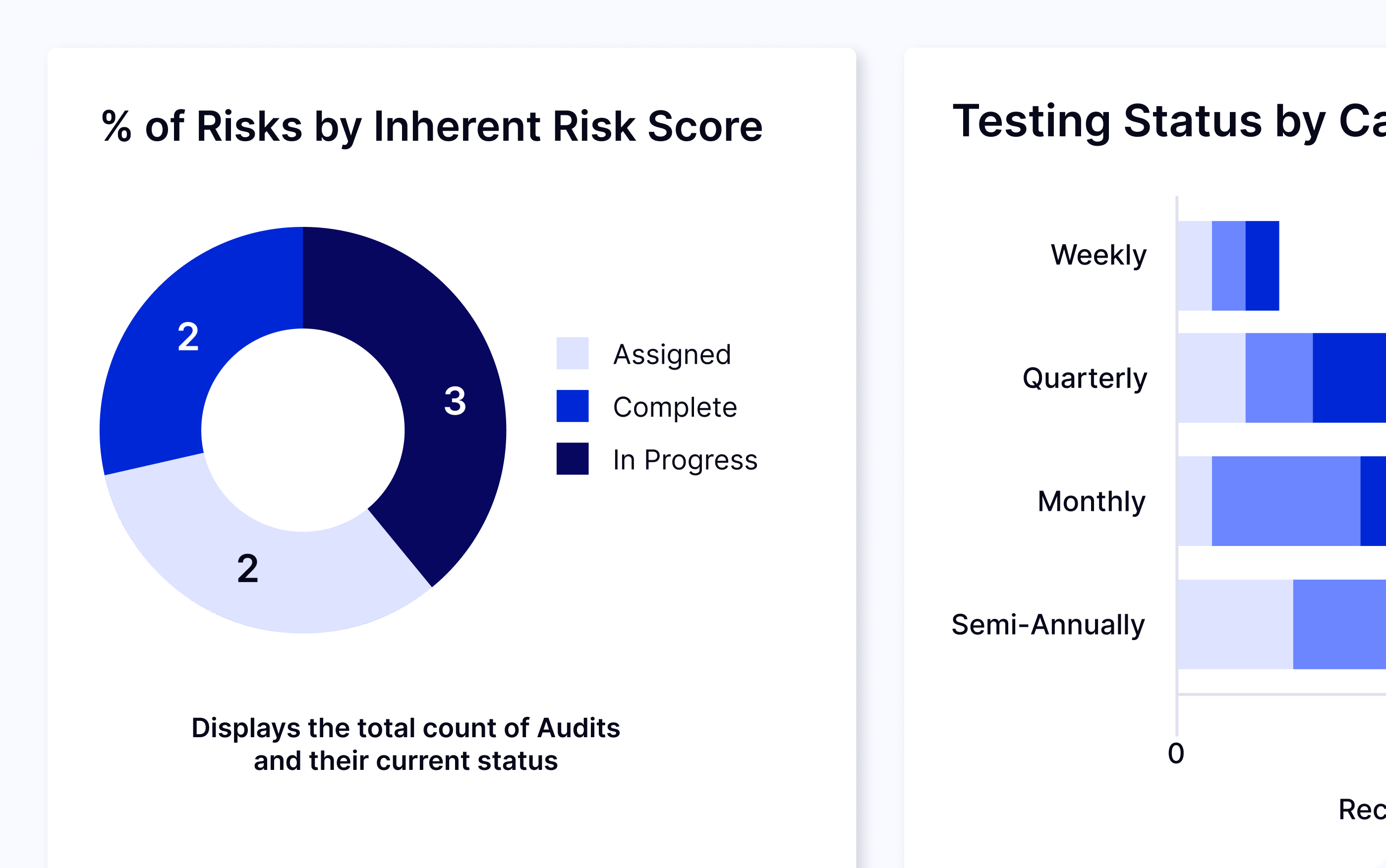This screenshot has height=868, width=1386.
Task: Click the Semi-Annually axis label
Action: [1048, 625]
